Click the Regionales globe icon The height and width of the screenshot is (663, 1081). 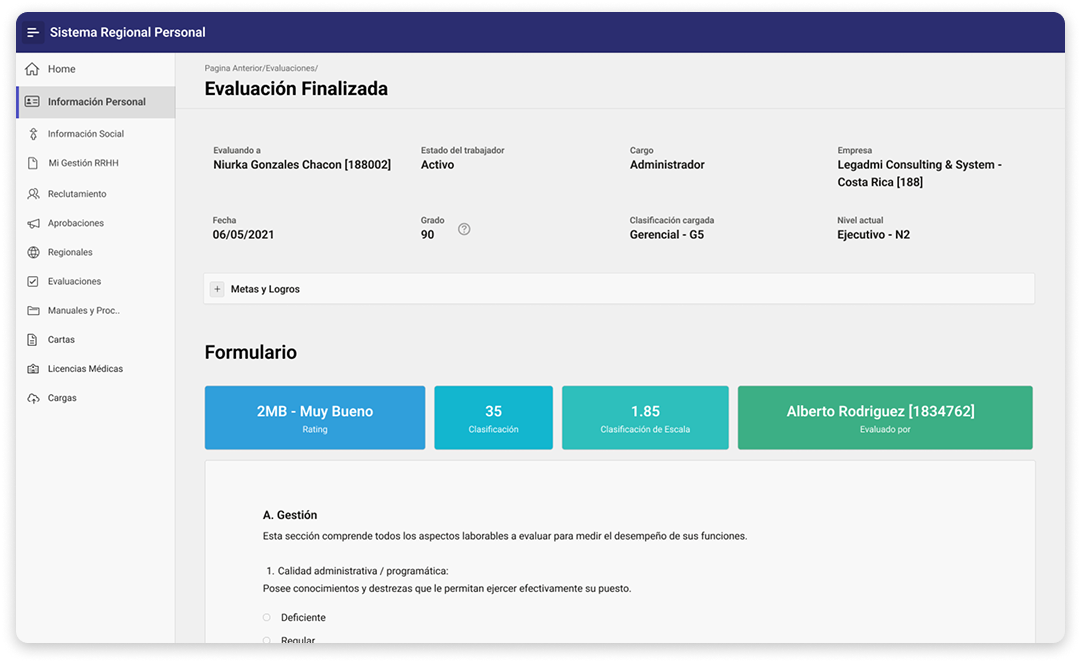33,252
